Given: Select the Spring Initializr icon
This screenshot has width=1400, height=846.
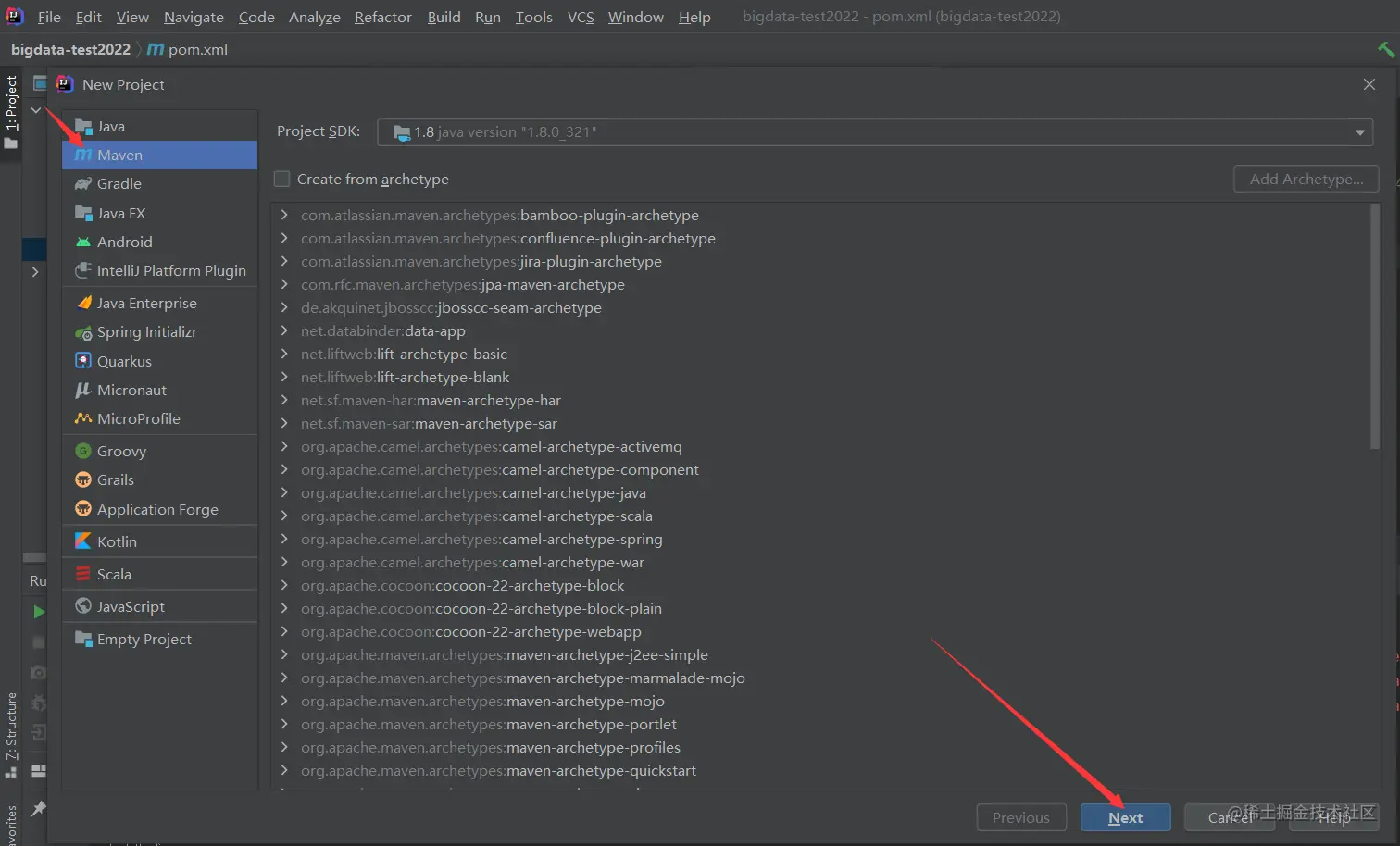Looking at the screenshot, I should tap(83, 331).
